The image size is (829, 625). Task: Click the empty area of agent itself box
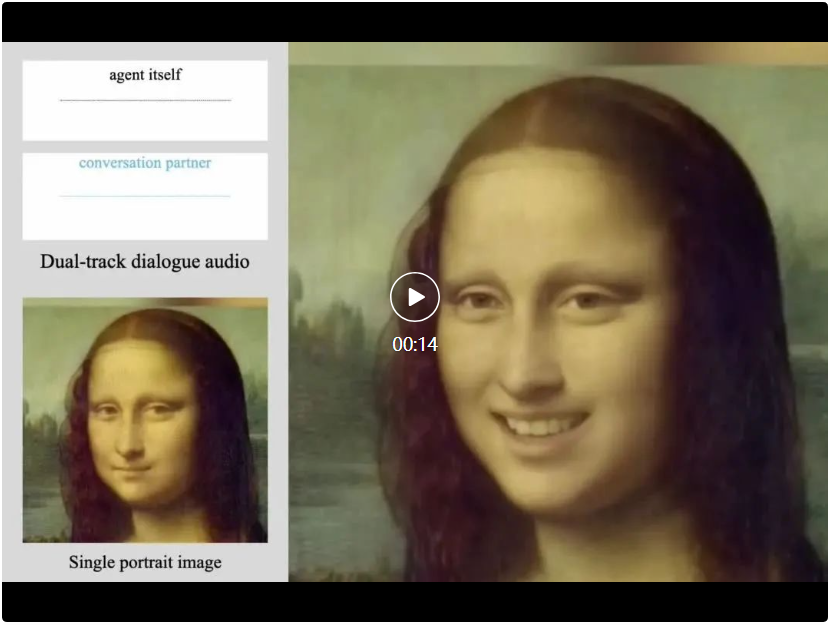(145, 122)
